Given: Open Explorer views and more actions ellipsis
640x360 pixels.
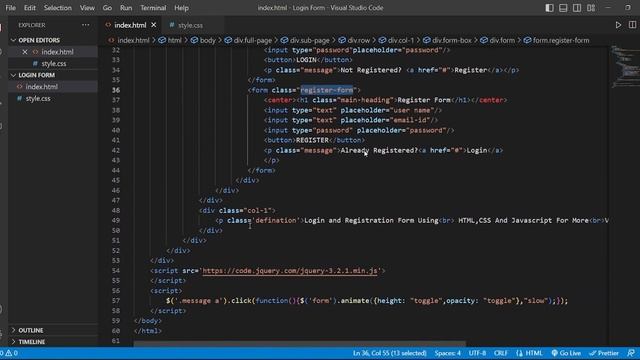Looking at the screenshot, I should point(85,25).
